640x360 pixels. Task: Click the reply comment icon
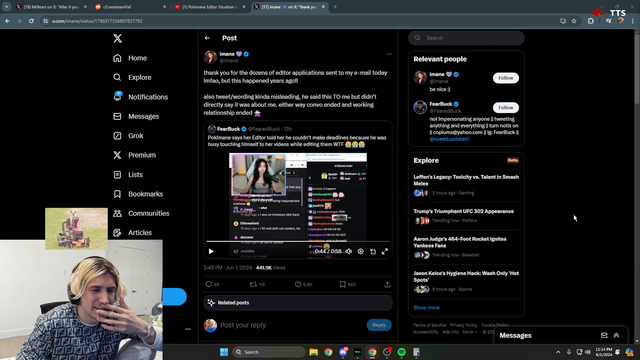pos(209,284)
